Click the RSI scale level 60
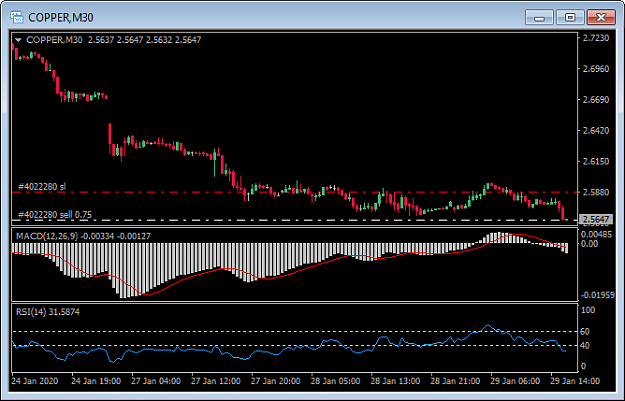Screen dimensions: 625x401 click(x=586, y=332)
